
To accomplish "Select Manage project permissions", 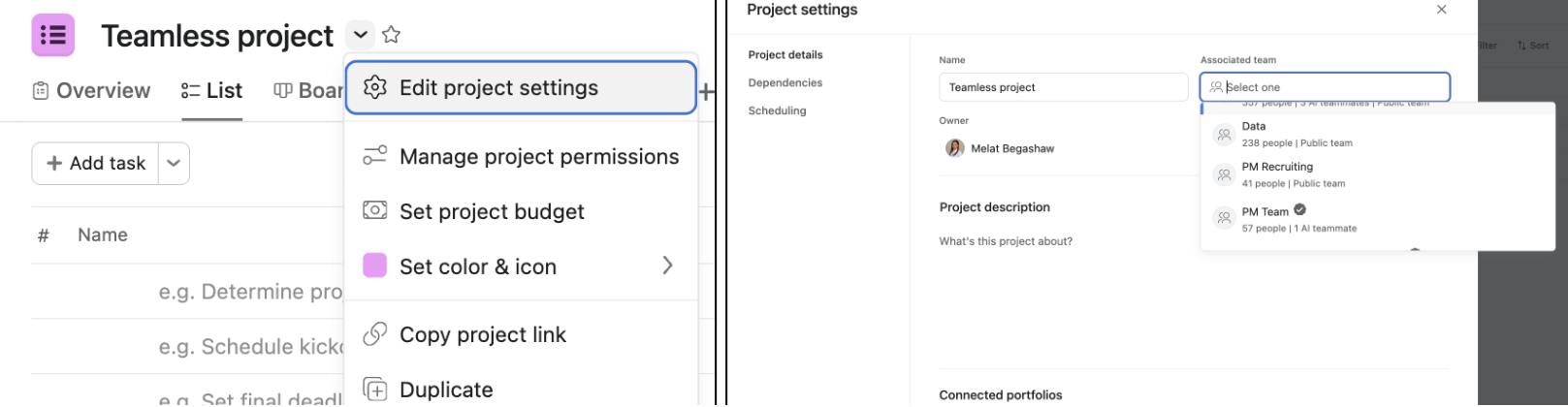I will click(x=521, y=156).
